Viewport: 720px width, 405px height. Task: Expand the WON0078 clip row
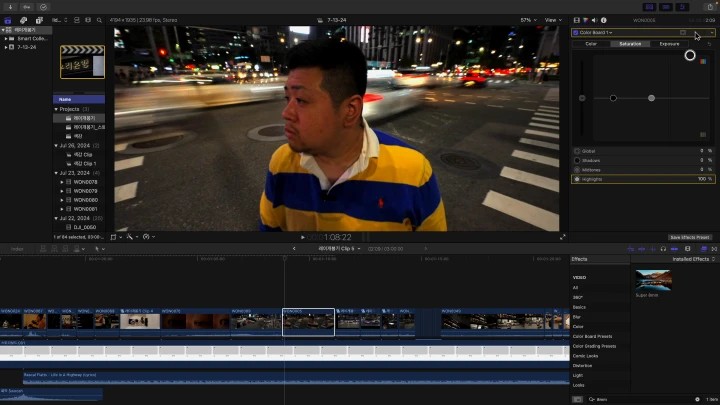click(x=62, y=182)
